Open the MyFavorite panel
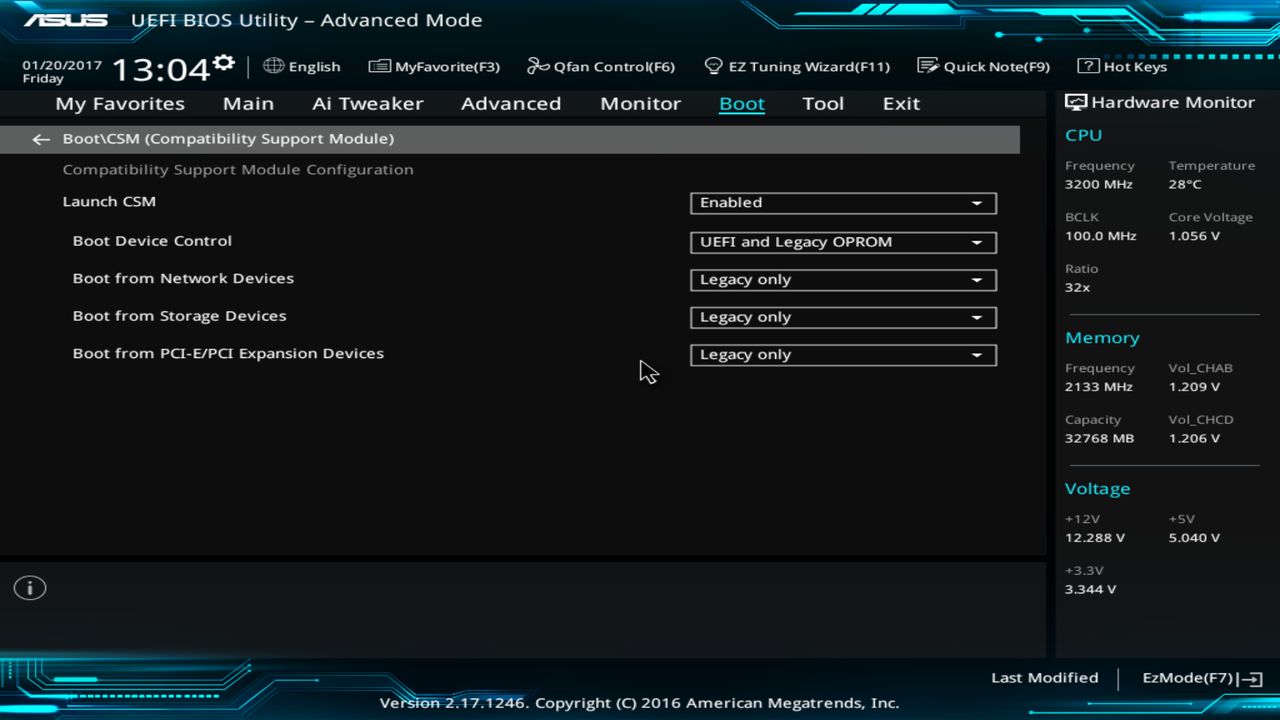This screenshot has width=1280, height=720. (x=434, y=66)
